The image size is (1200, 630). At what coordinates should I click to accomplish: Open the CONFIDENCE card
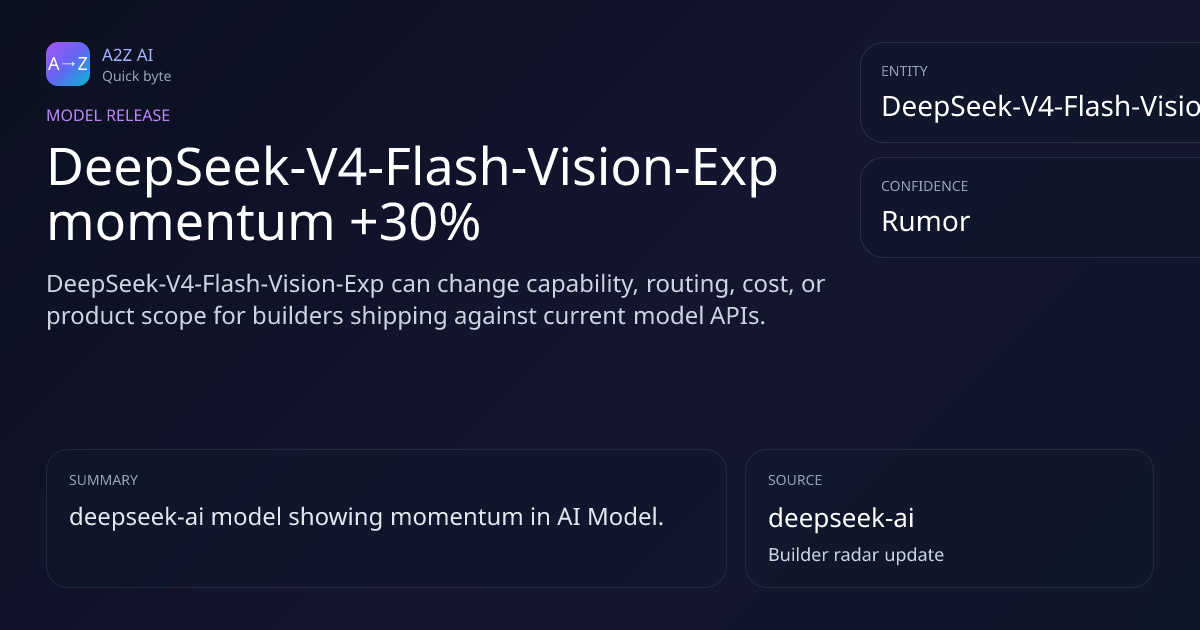point(1030,207)
